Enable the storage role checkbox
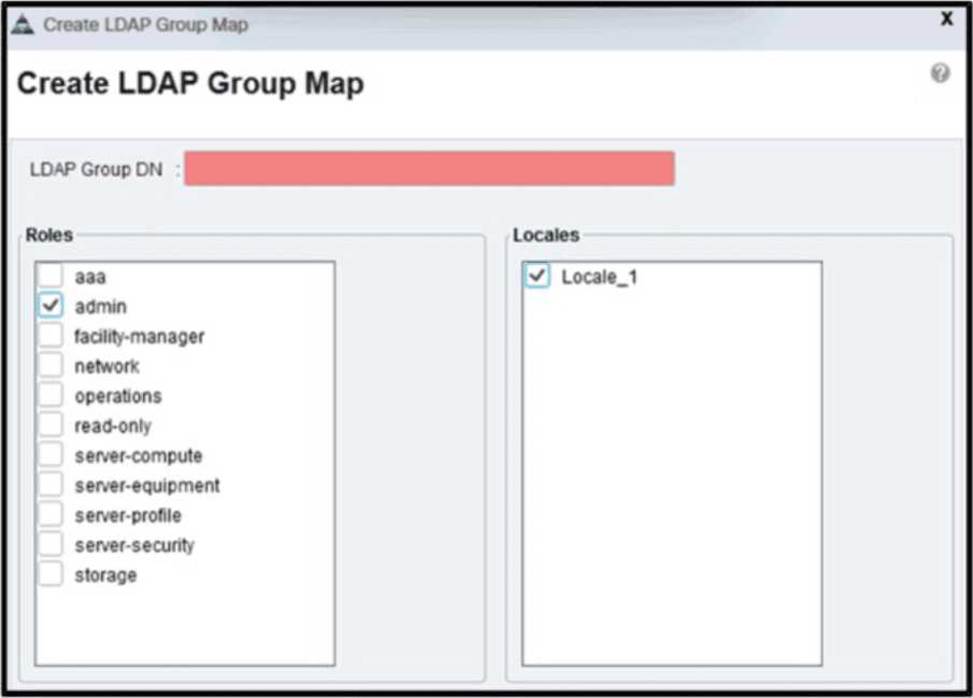 pos(51,575)
